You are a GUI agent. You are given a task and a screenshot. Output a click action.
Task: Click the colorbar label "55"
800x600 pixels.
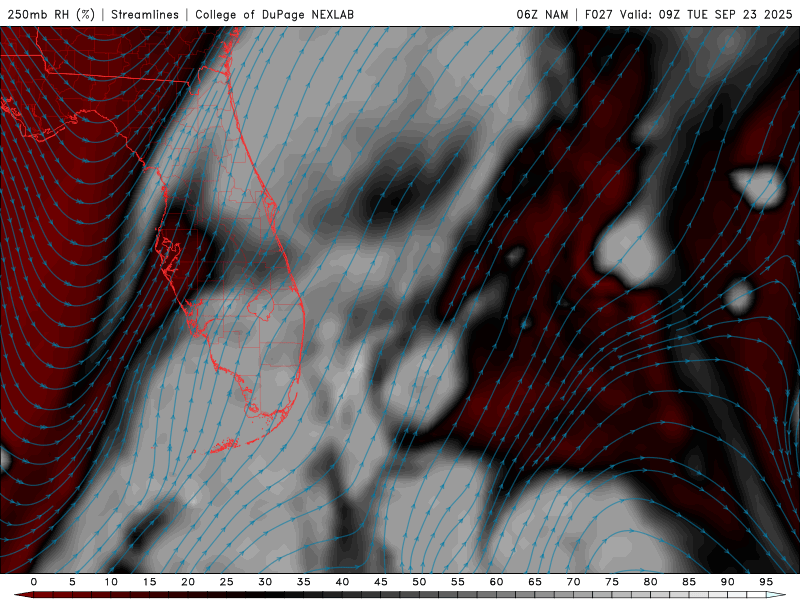click(458, 582)
